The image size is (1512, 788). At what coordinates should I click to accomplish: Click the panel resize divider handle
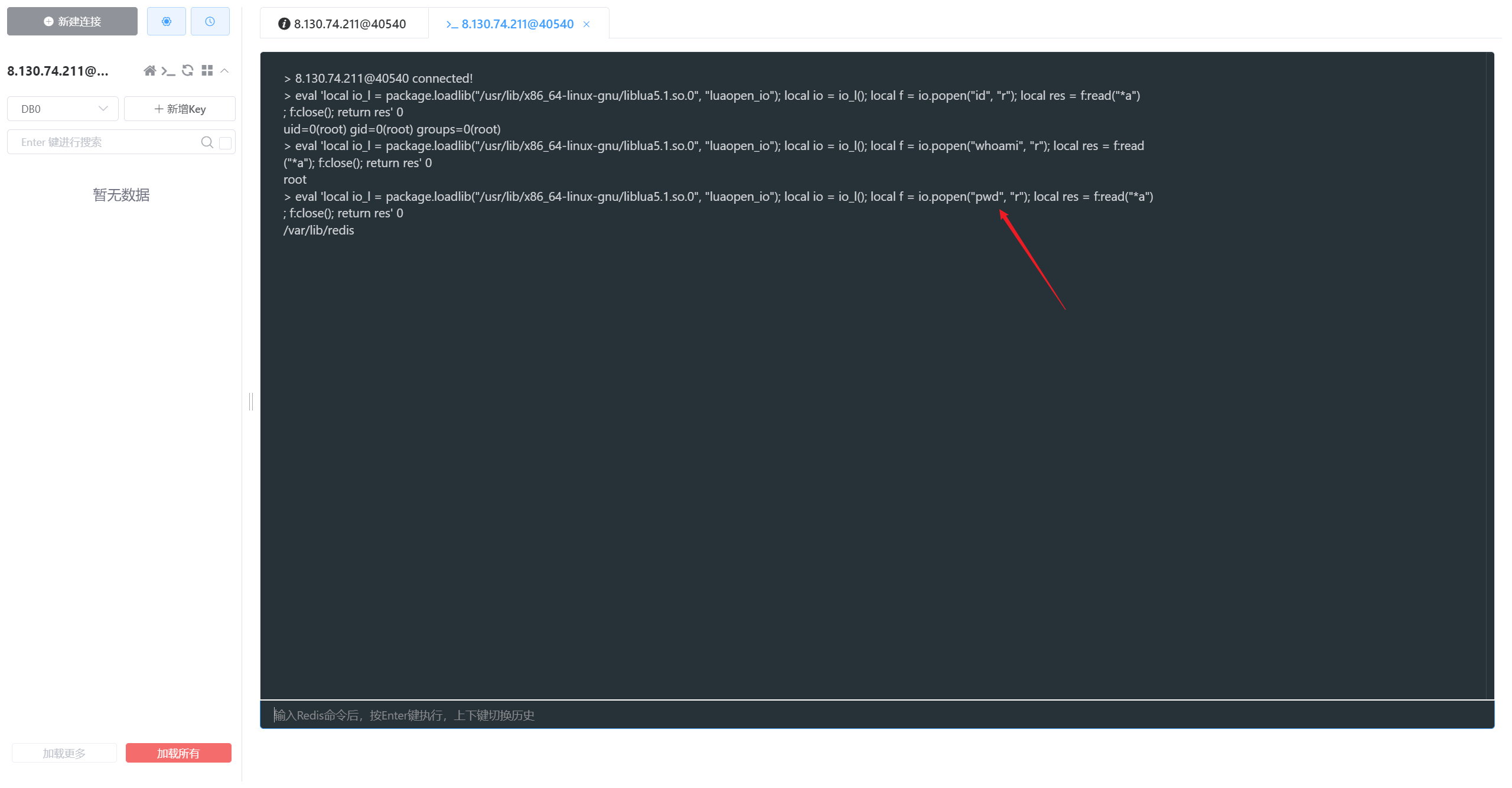251,402
